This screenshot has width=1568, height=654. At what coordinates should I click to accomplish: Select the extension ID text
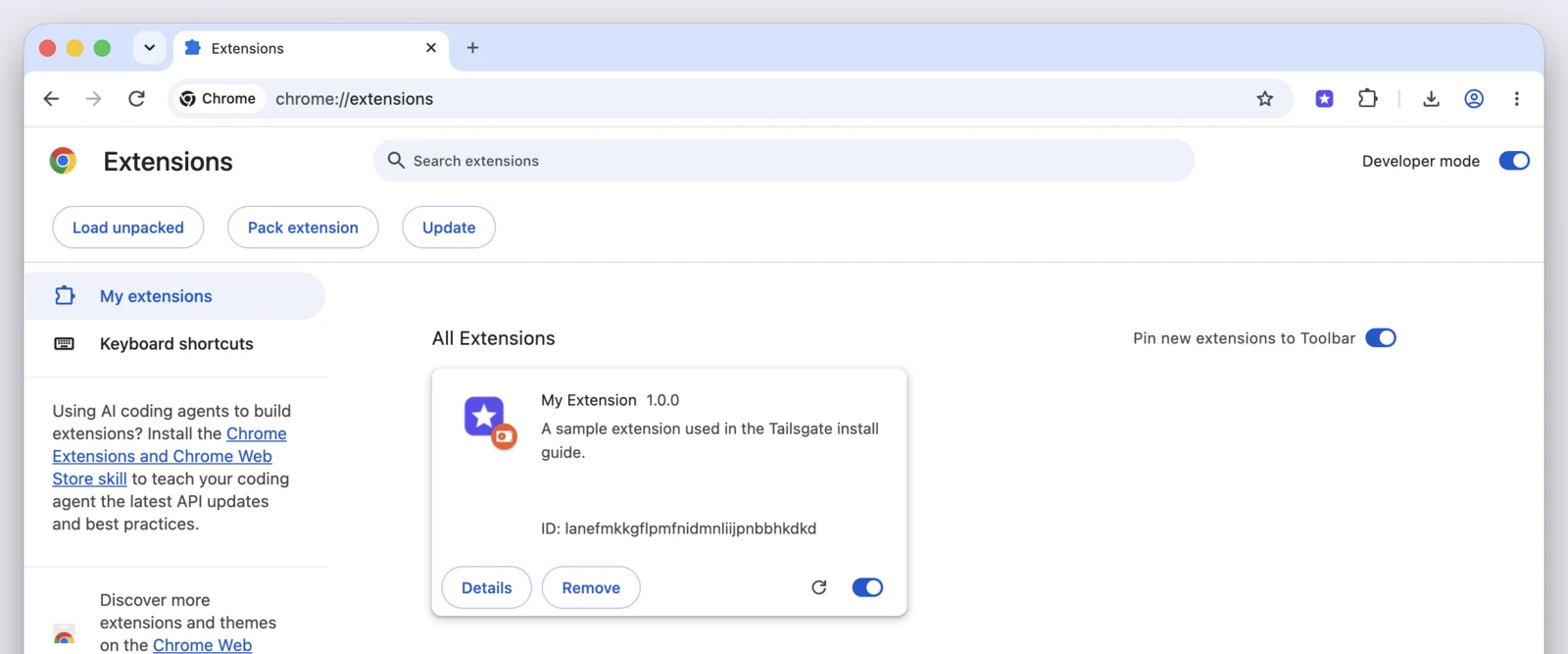tap(678, 528)
